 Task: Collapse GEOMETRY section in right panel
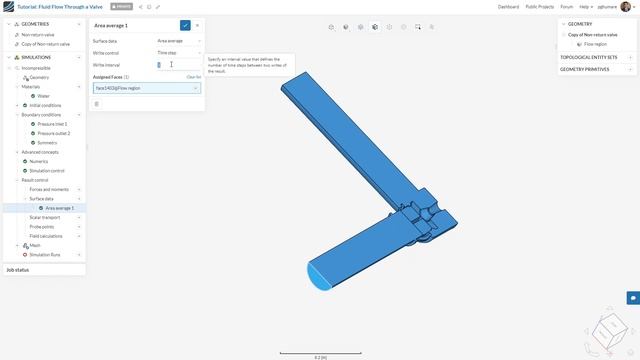[563, 24]
